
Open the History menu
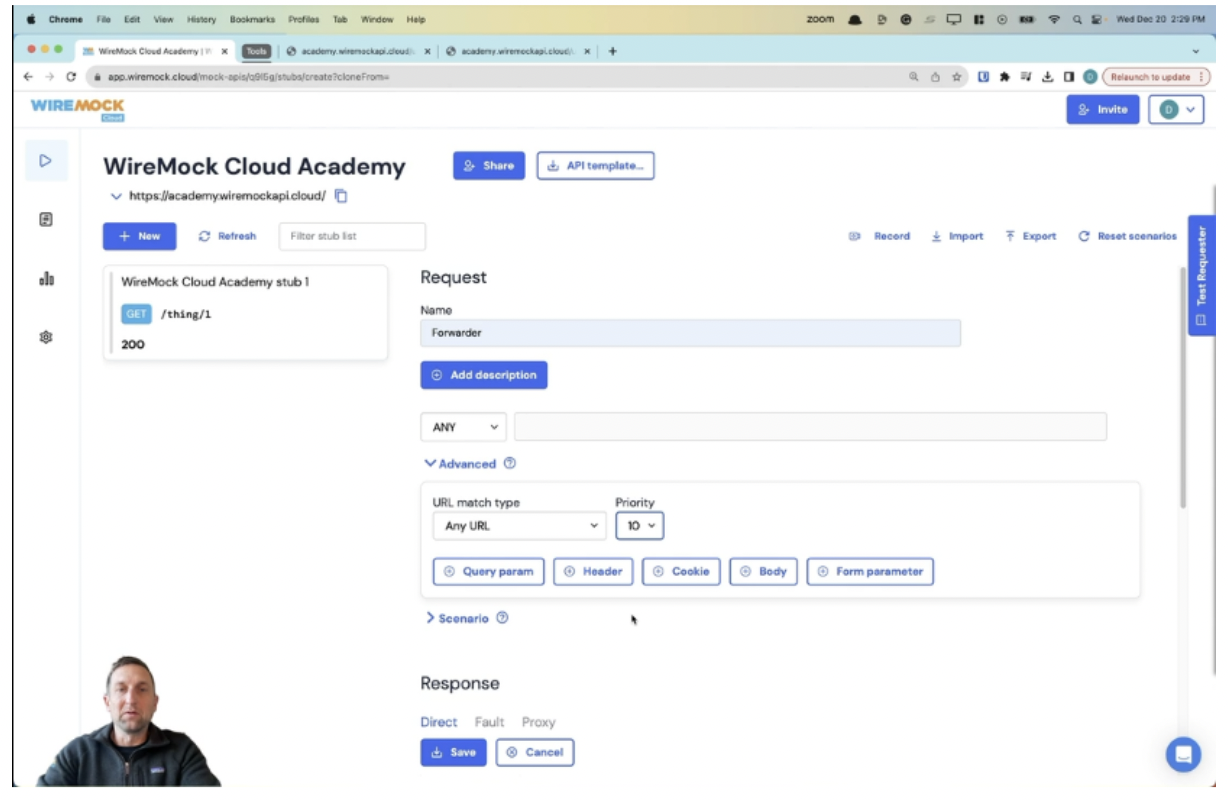coord(201,19)
